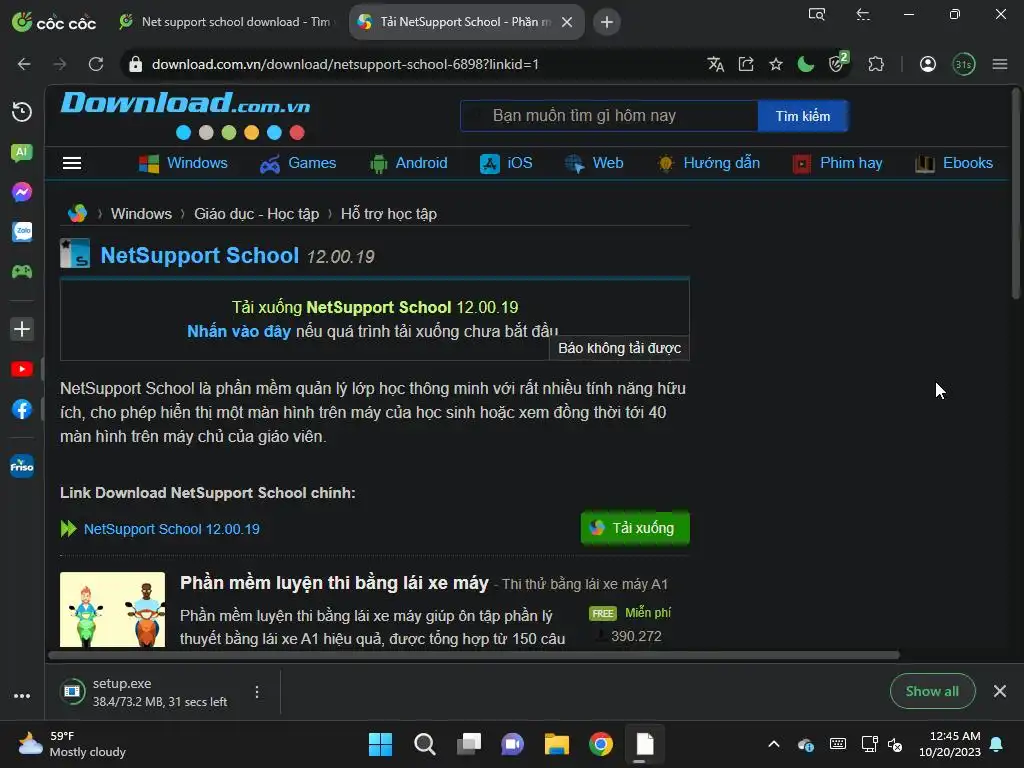This screenshot has width=1024, height=768.
Task: Open the Ebooks menu
Action: 954,163
